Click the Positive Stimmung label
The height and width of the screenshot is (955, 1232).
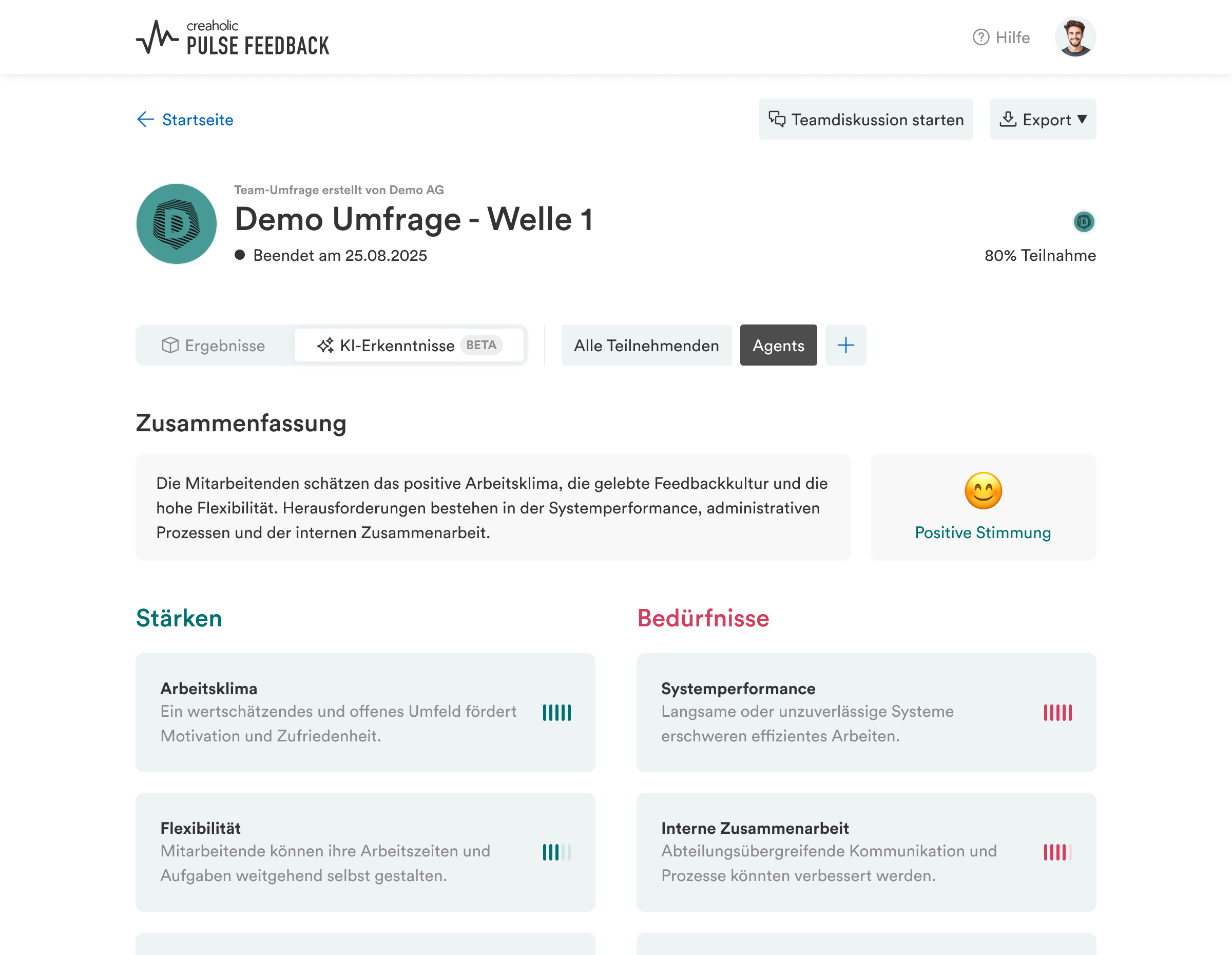point(983,532)
